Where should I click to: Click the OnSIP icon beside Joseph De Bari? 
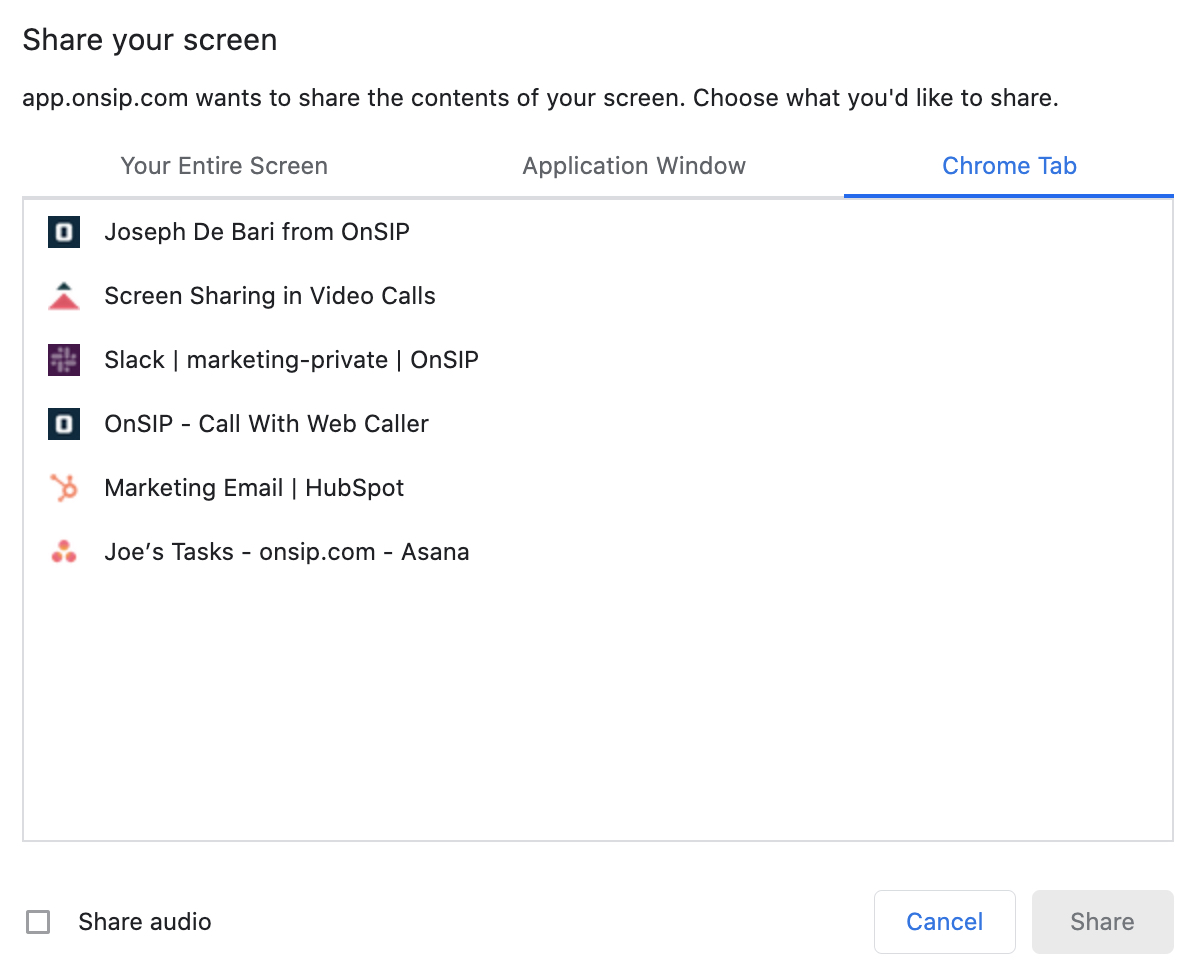(64, 231)
